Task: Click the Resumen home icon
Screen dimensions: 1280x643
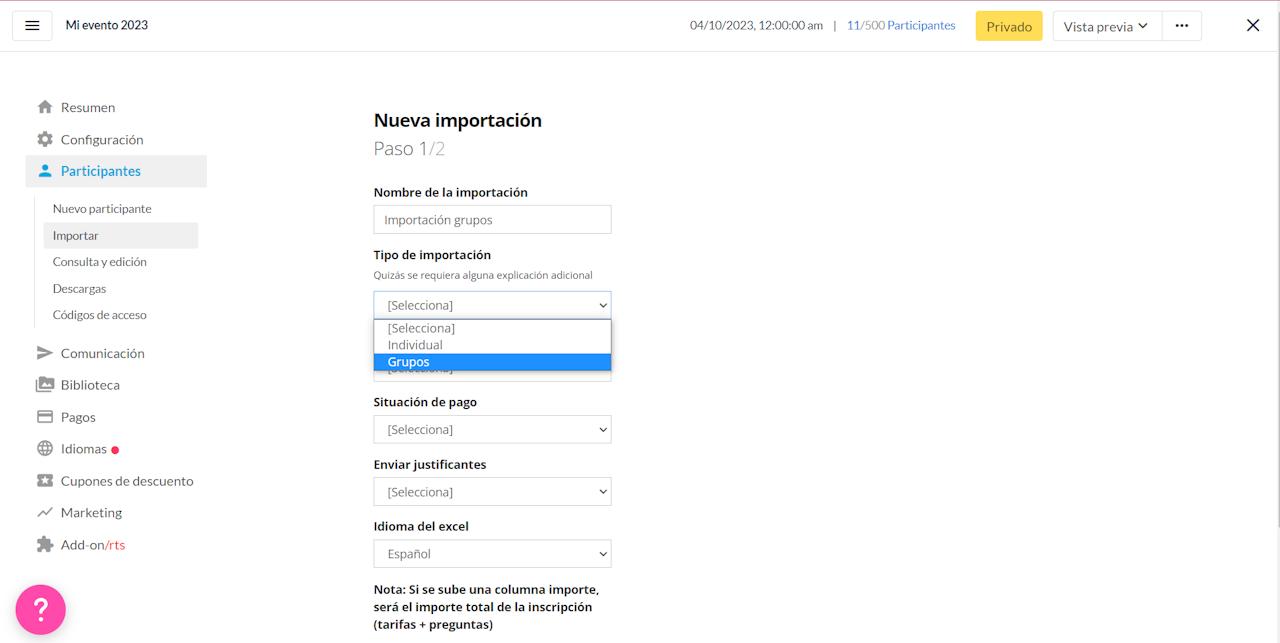Action: tap(45, 107)
